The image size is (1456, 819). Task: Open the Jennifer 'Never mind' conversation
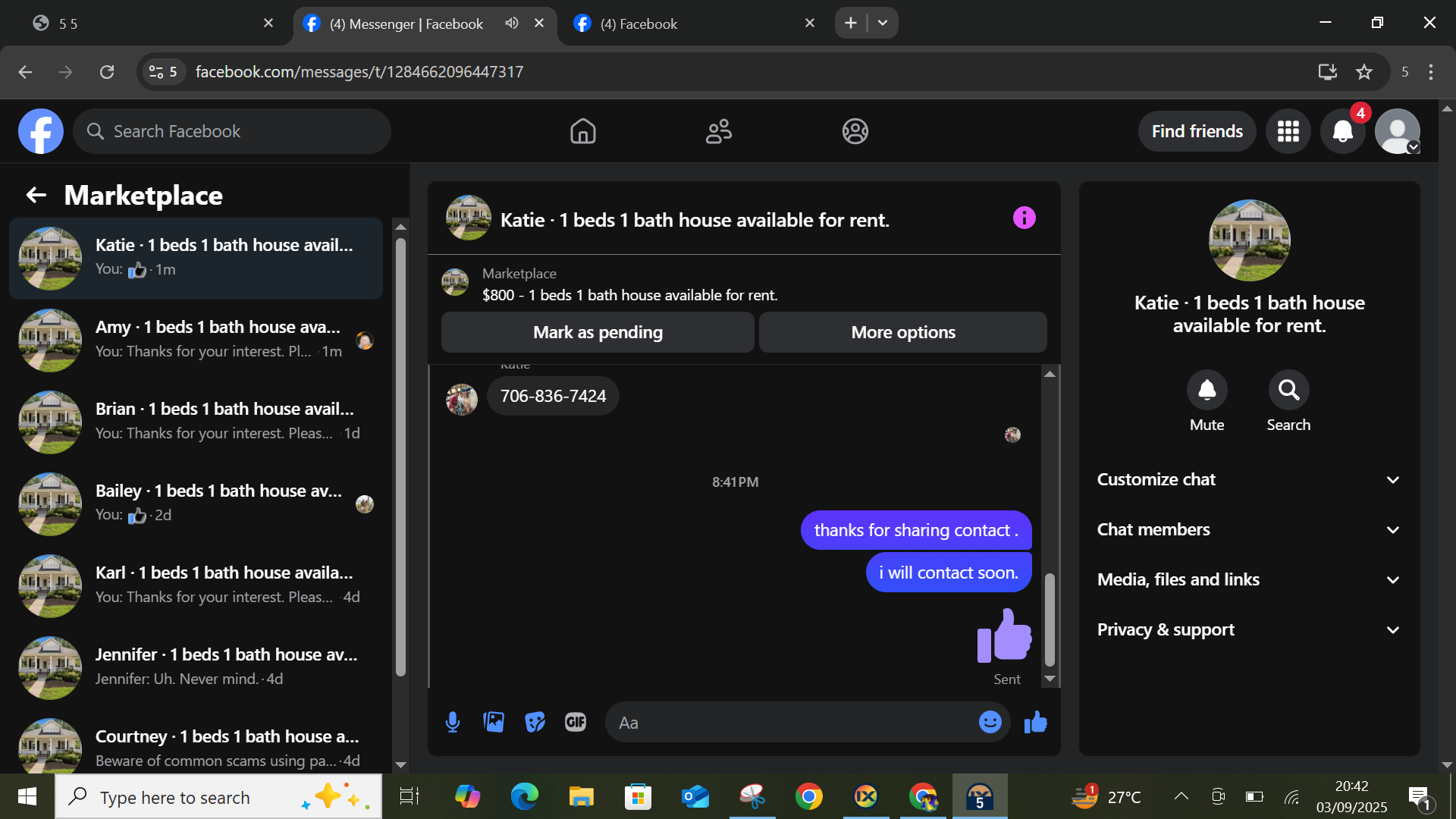click(196, 667)
